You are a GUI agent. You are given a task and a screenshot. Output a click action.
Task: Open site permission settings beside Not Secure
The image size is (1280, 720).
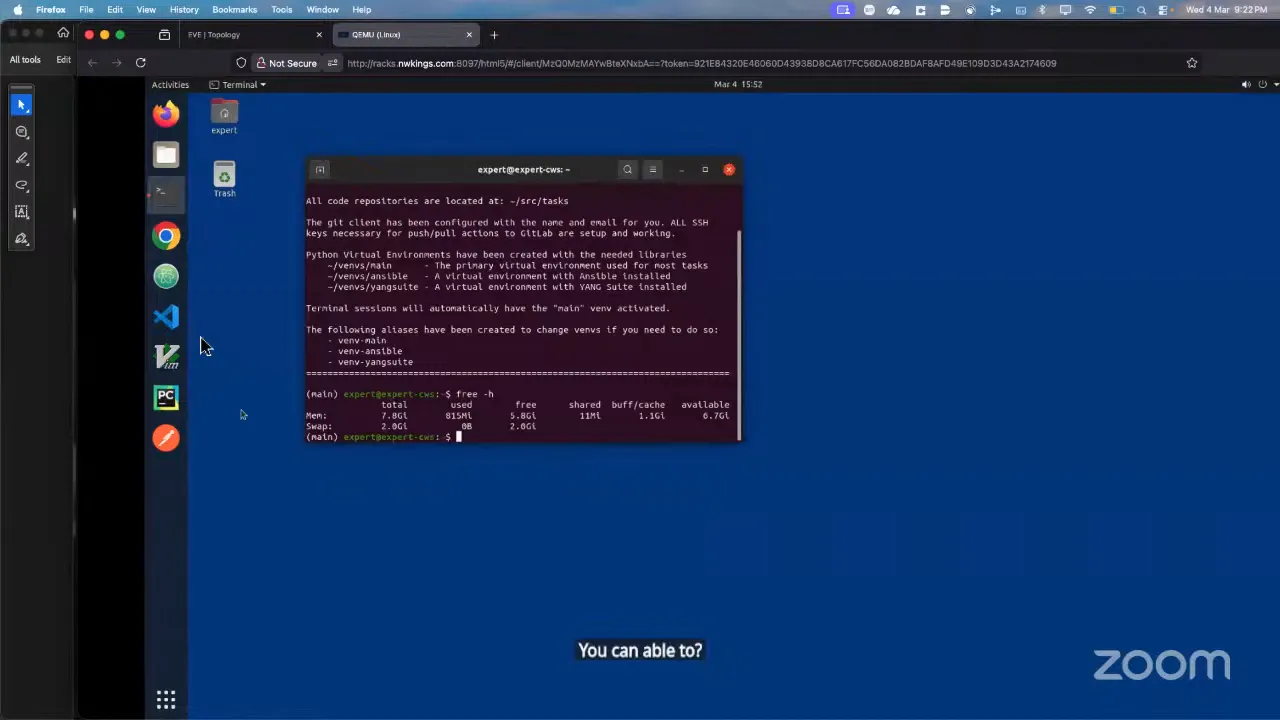(x=333, y=62)
